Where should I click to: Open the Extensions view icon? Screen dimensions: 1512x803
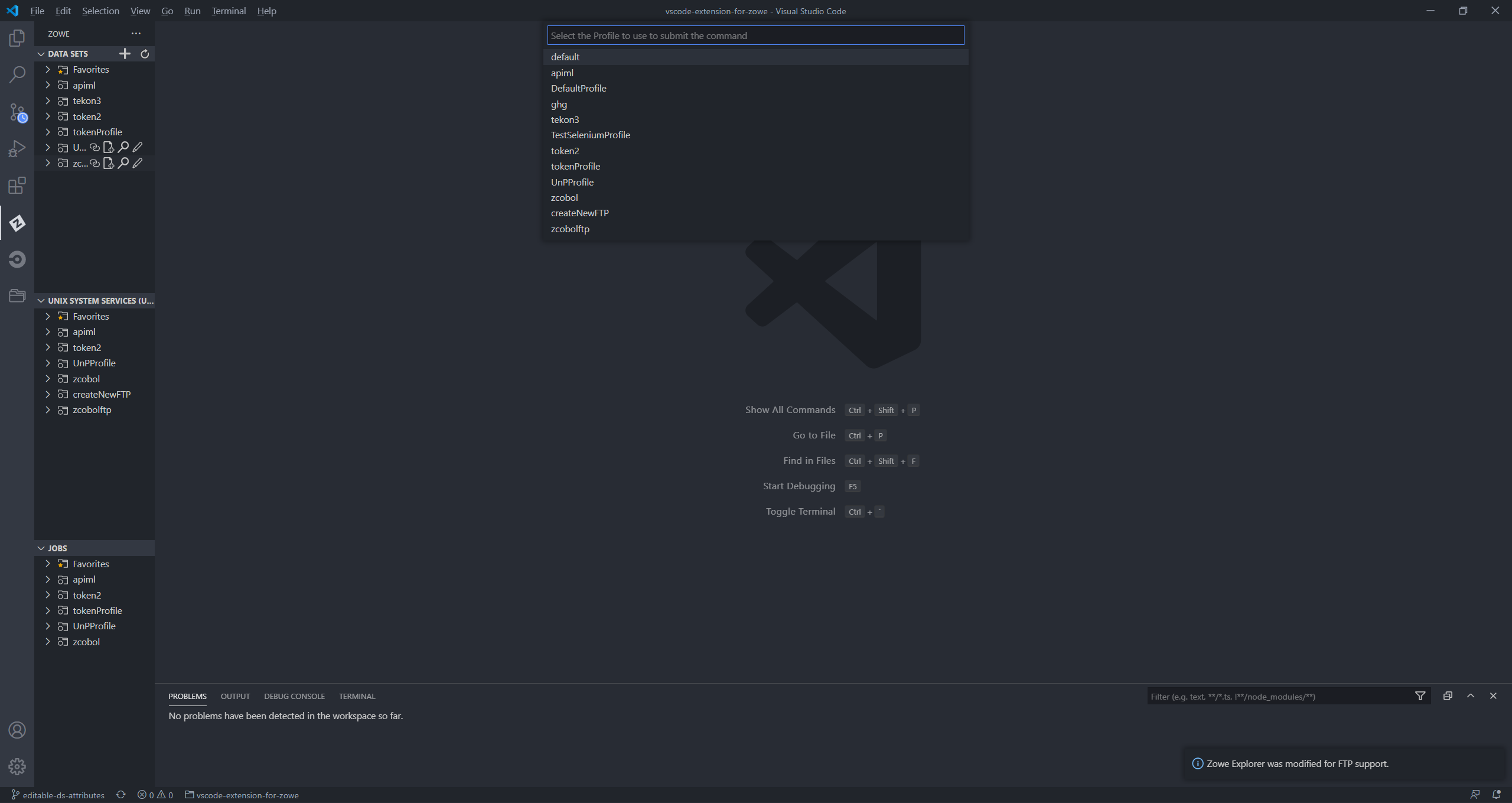17,185
